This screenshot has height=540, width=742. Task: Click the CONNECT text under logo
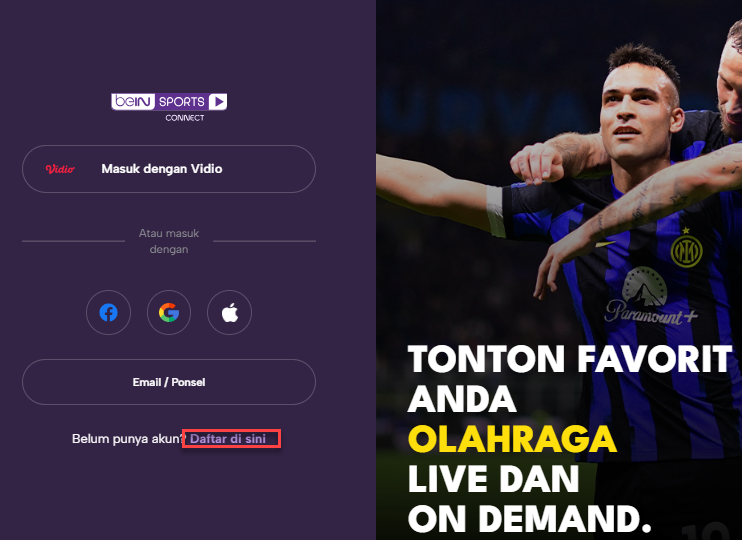coord(185,118)
